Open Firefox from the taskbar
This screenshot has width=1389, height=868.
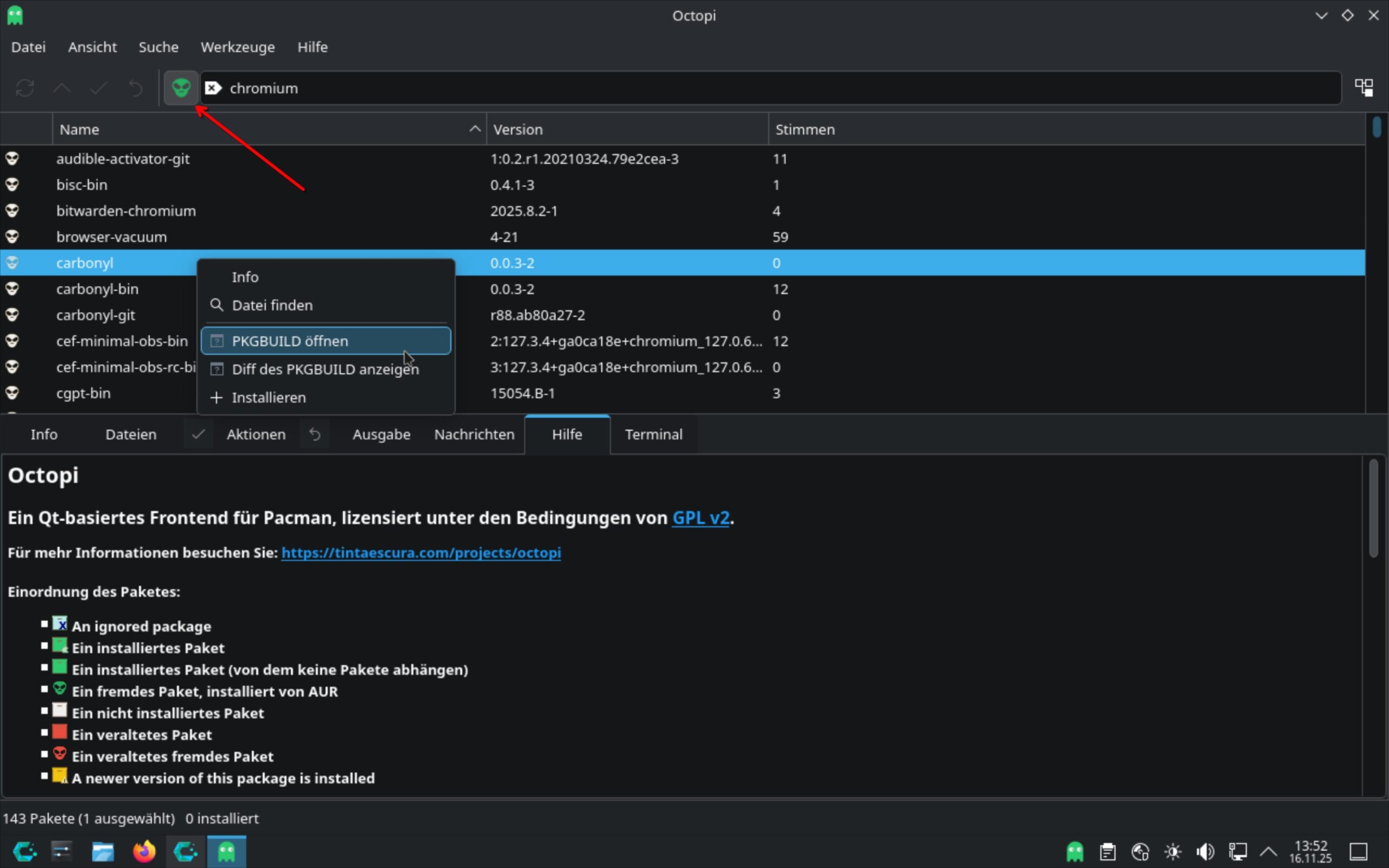[x=144, y=851]
